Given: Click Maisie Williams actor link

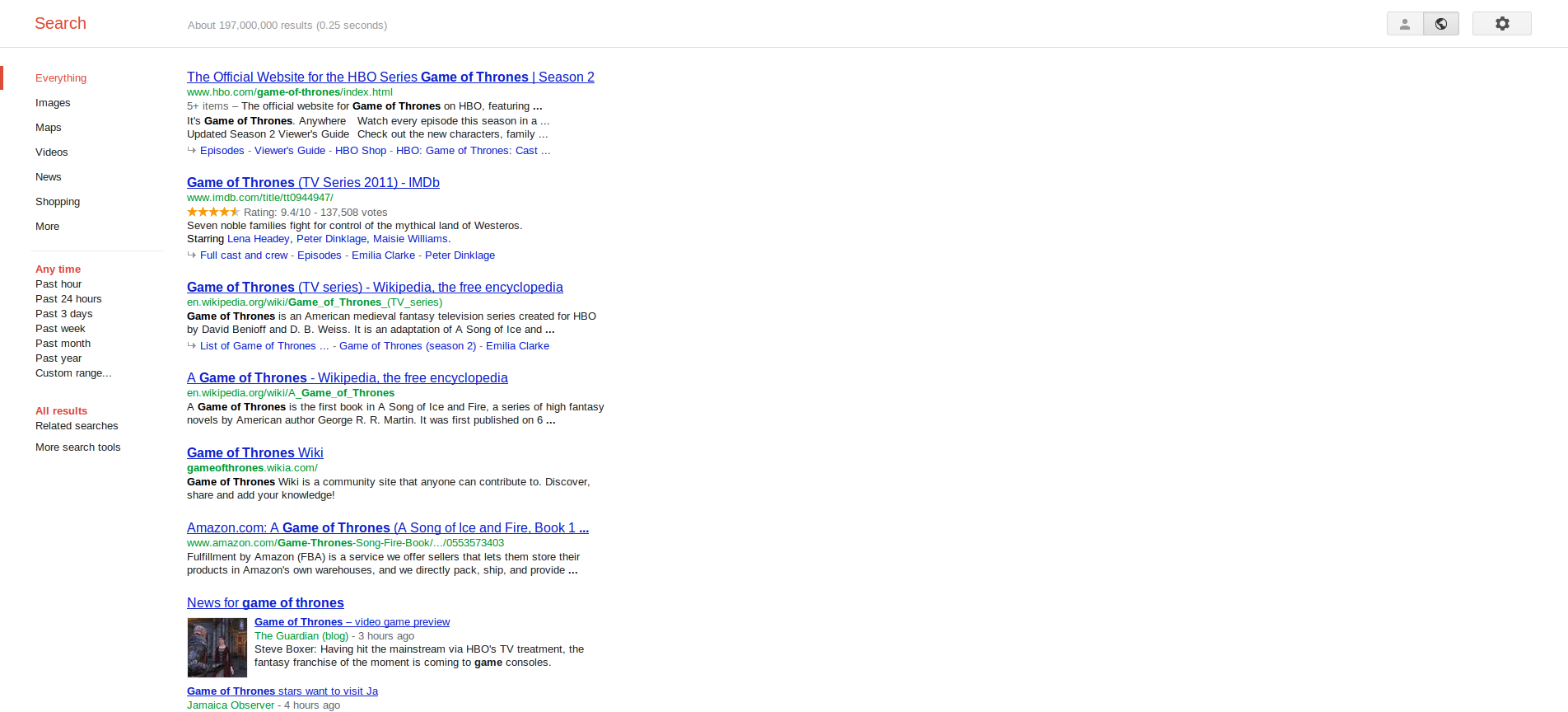Looking at the screenshot, I should pyautogui.click(x=410, y=239).
